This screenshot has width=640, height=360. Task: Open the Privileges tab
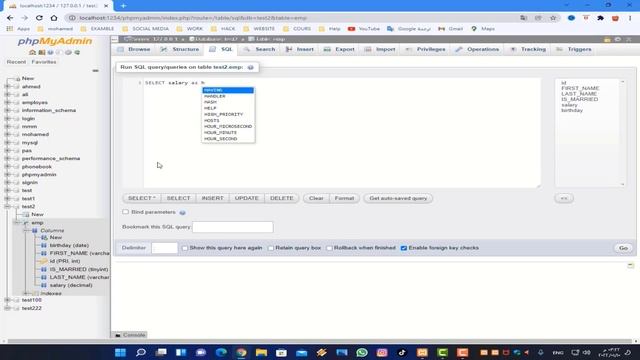[426, 49]
